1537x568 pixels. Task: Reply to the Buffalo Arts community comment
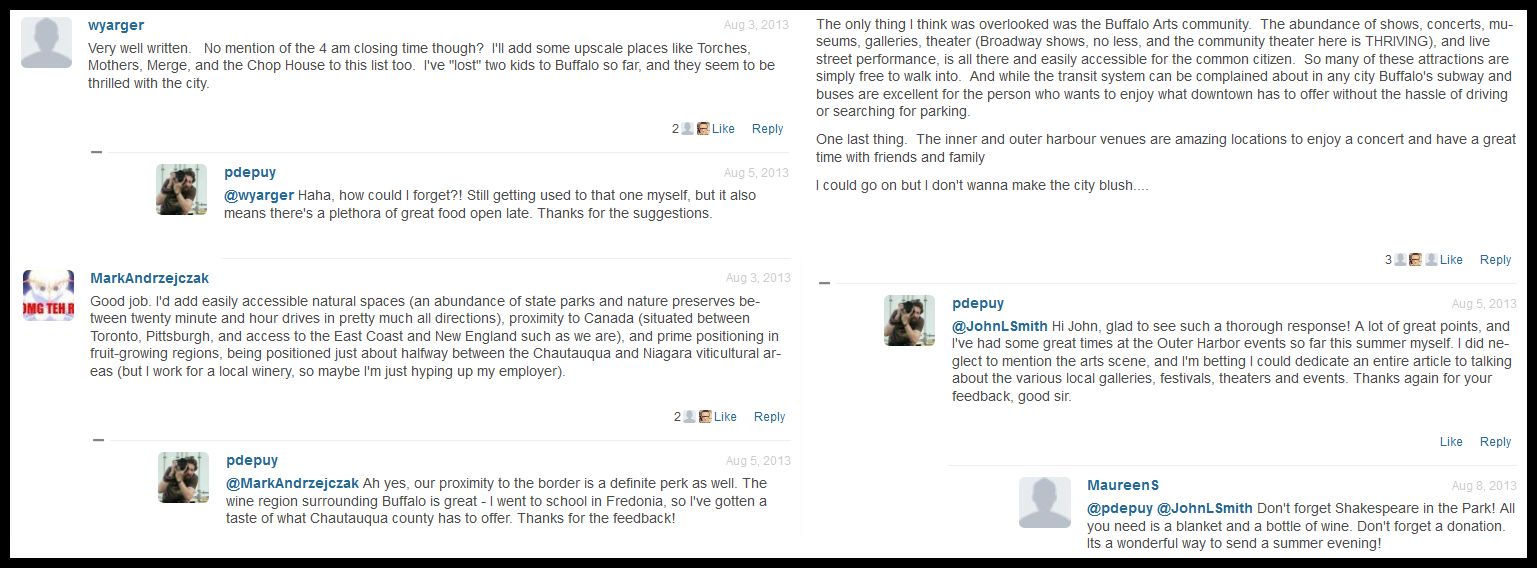(1495, 260)
